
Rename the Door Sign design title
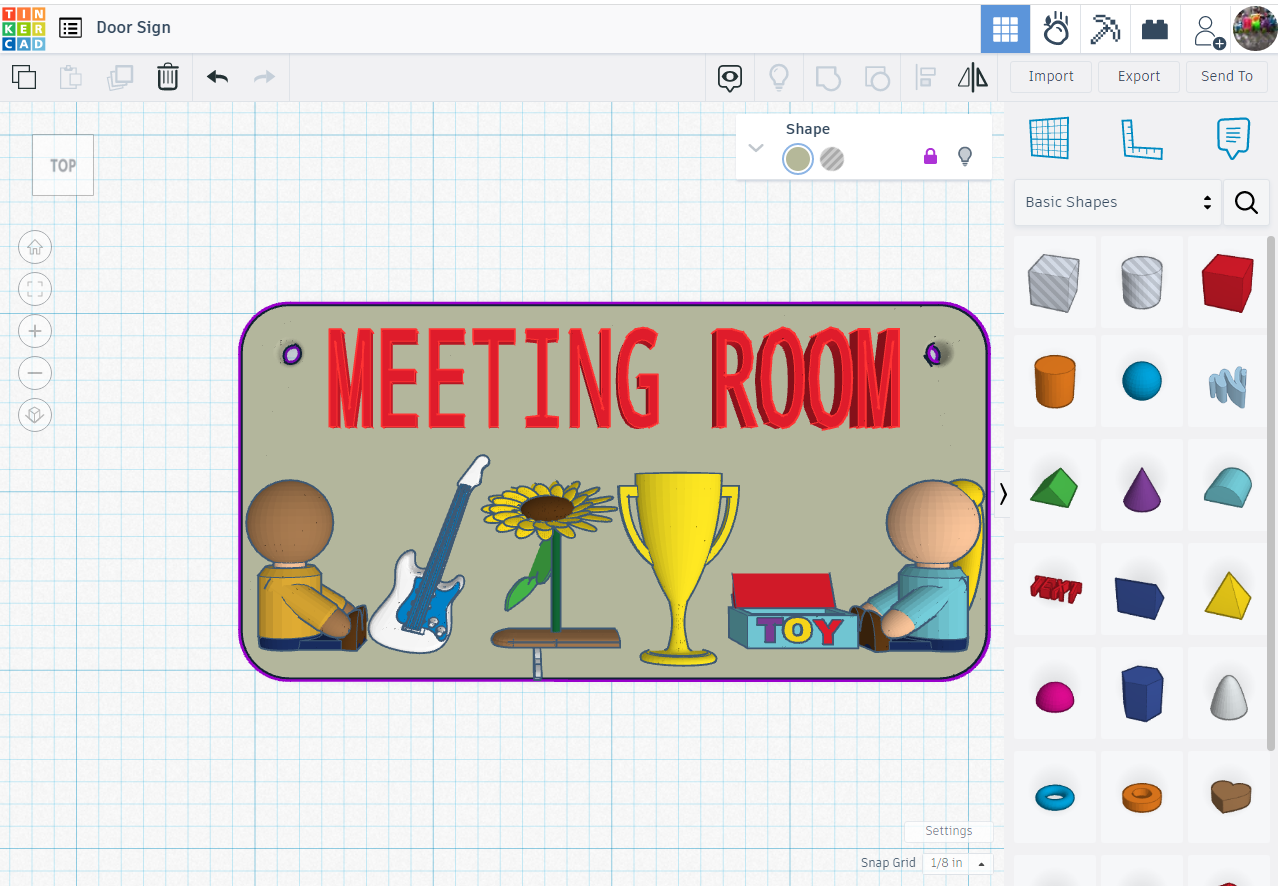pyautogui.click(x=133, y=27)
